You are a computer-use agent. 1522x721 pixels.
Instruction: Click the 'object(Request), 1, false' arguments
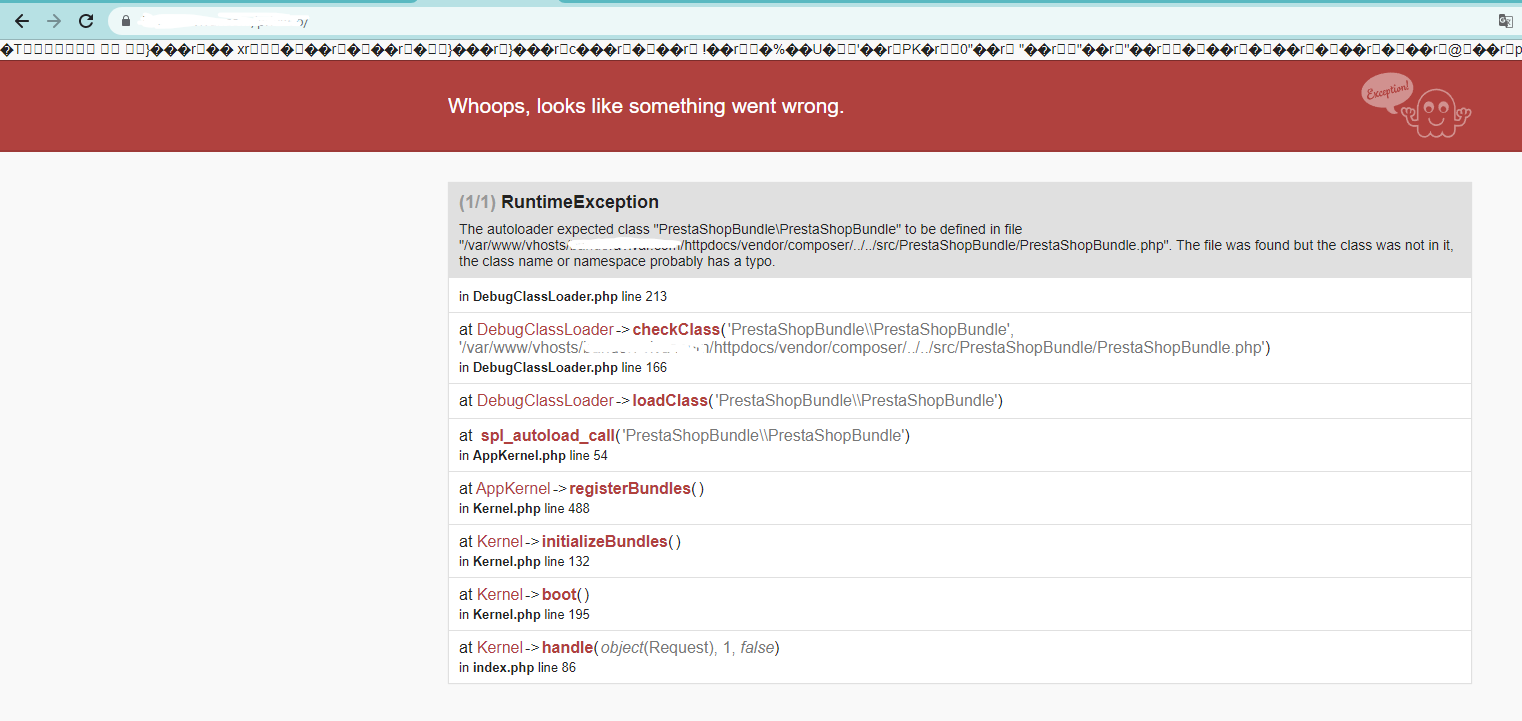coord(687,647)
